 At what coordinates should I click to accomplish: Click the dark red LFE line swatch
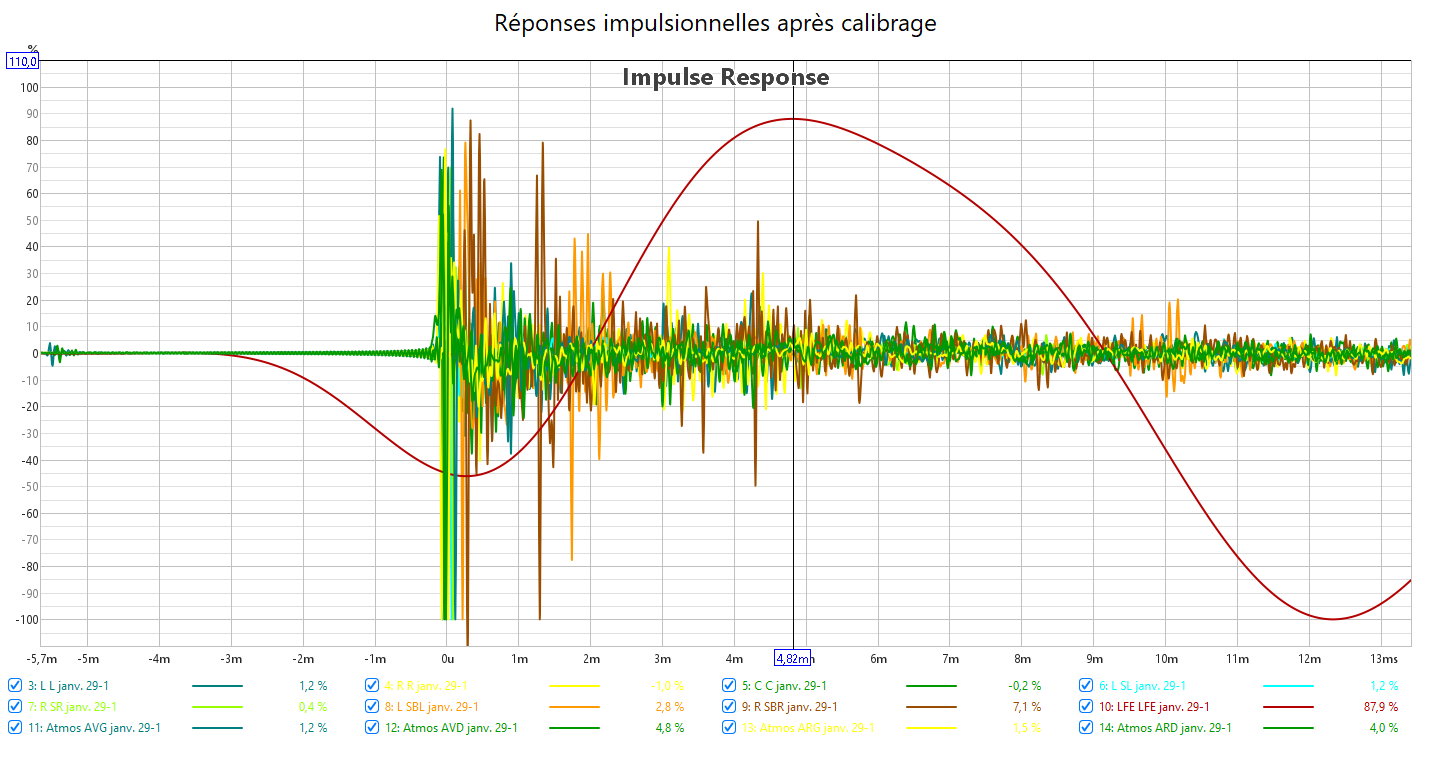pyautogui.click(x=1288, y=707)
